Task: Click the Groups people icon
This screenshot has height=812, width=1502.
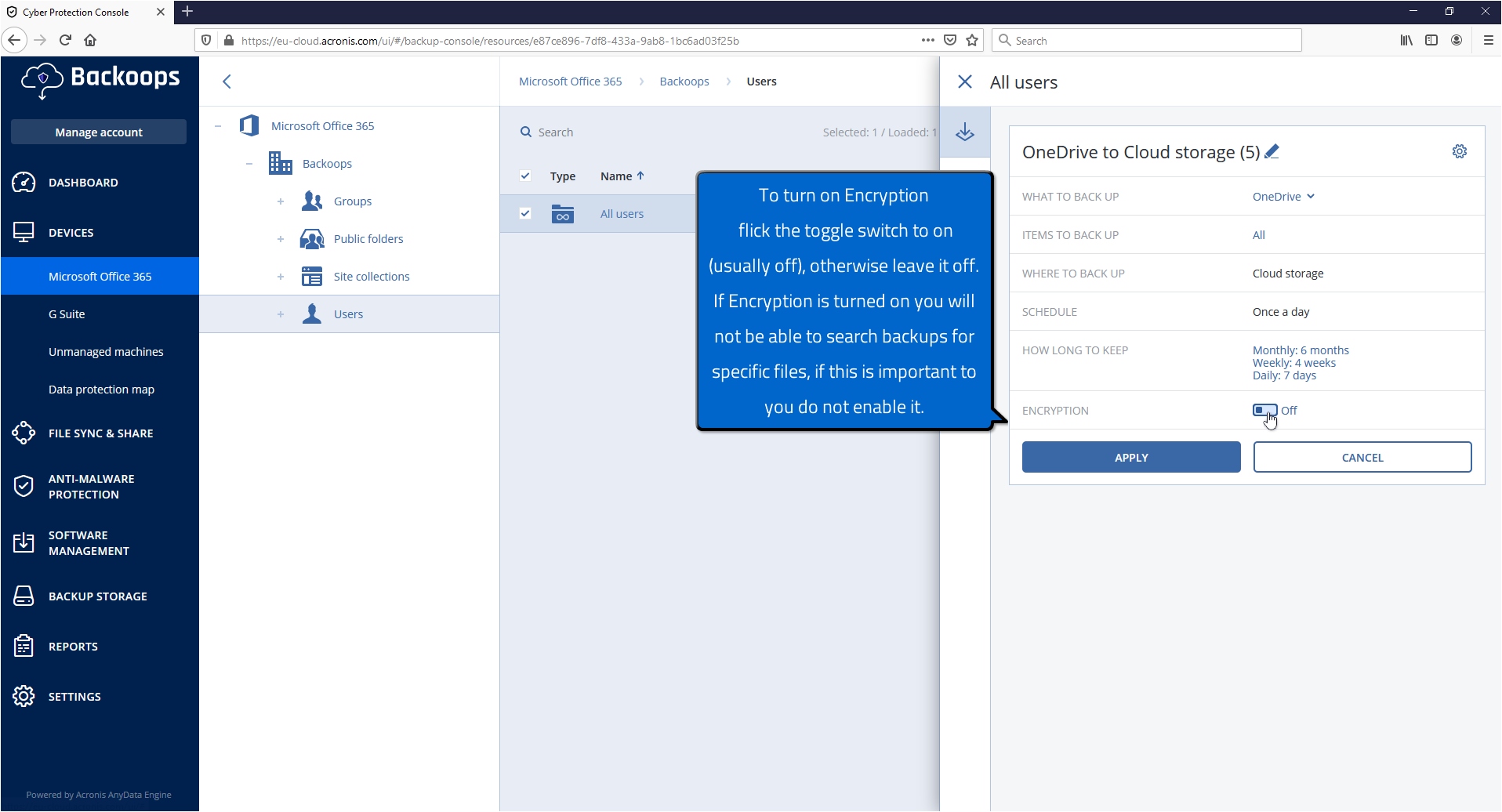Action: pos(312,201)
